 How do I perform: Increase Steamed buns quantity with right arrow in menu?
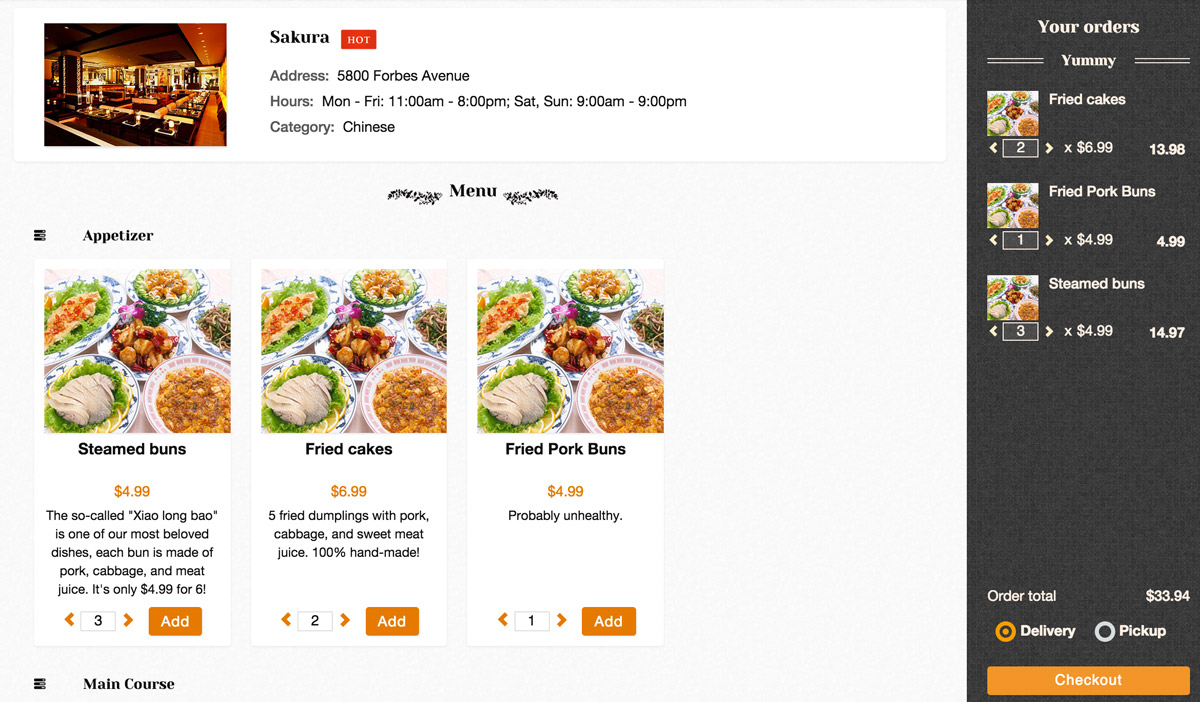coord(128,620)
